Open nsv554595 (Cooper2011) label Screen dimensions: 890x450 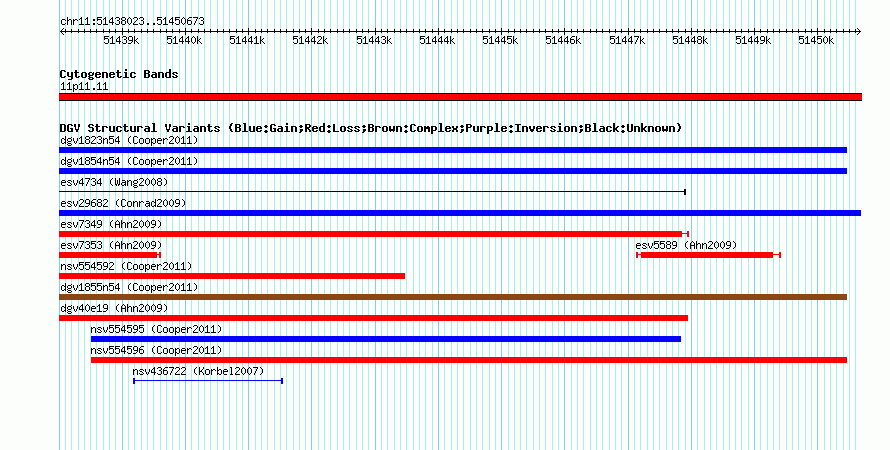click(x=156, y=329)
